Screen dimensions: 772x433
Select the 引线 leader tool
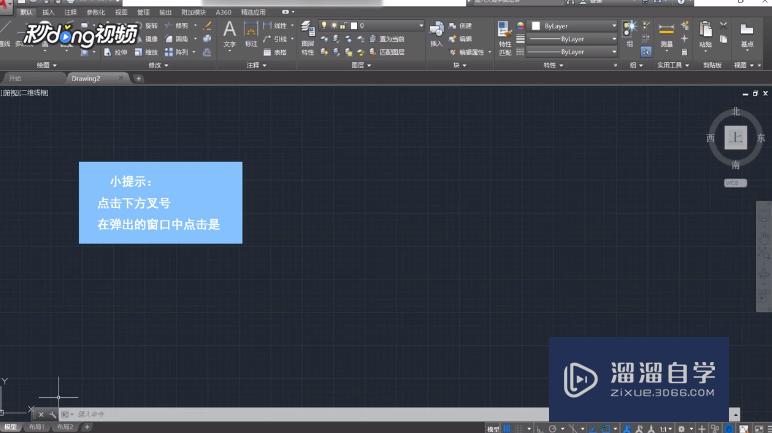(275, 38)
